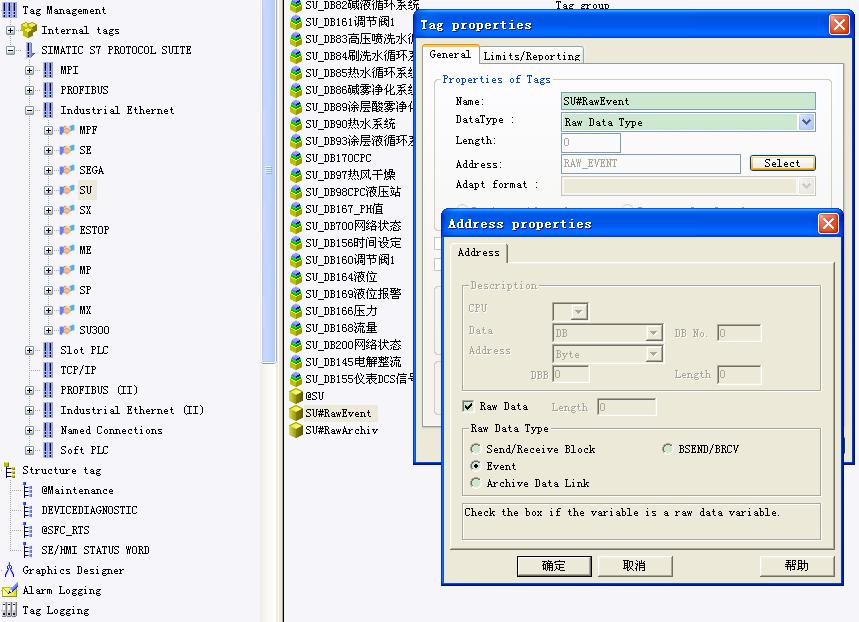This screenshot has width=859, height=622.
Task: Click the Tag Logging icon
Action: pyautogui.click(x=9, y=610)
